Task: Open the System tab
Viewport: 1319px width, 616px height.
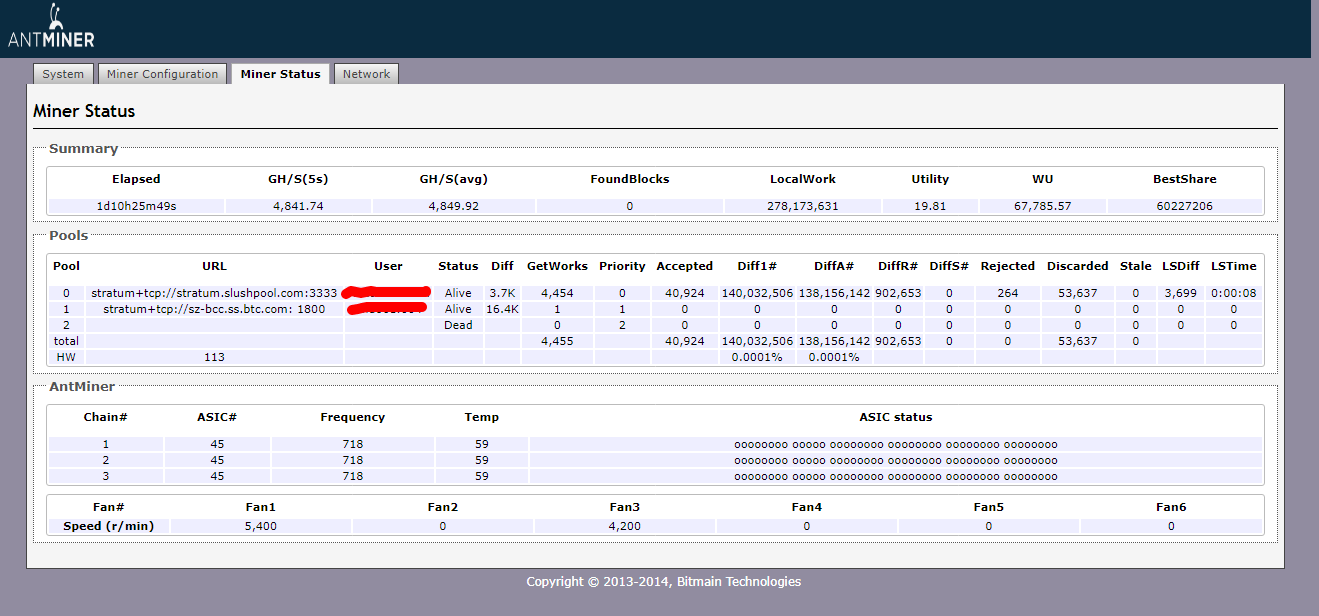Action: [x=63, y=74]
